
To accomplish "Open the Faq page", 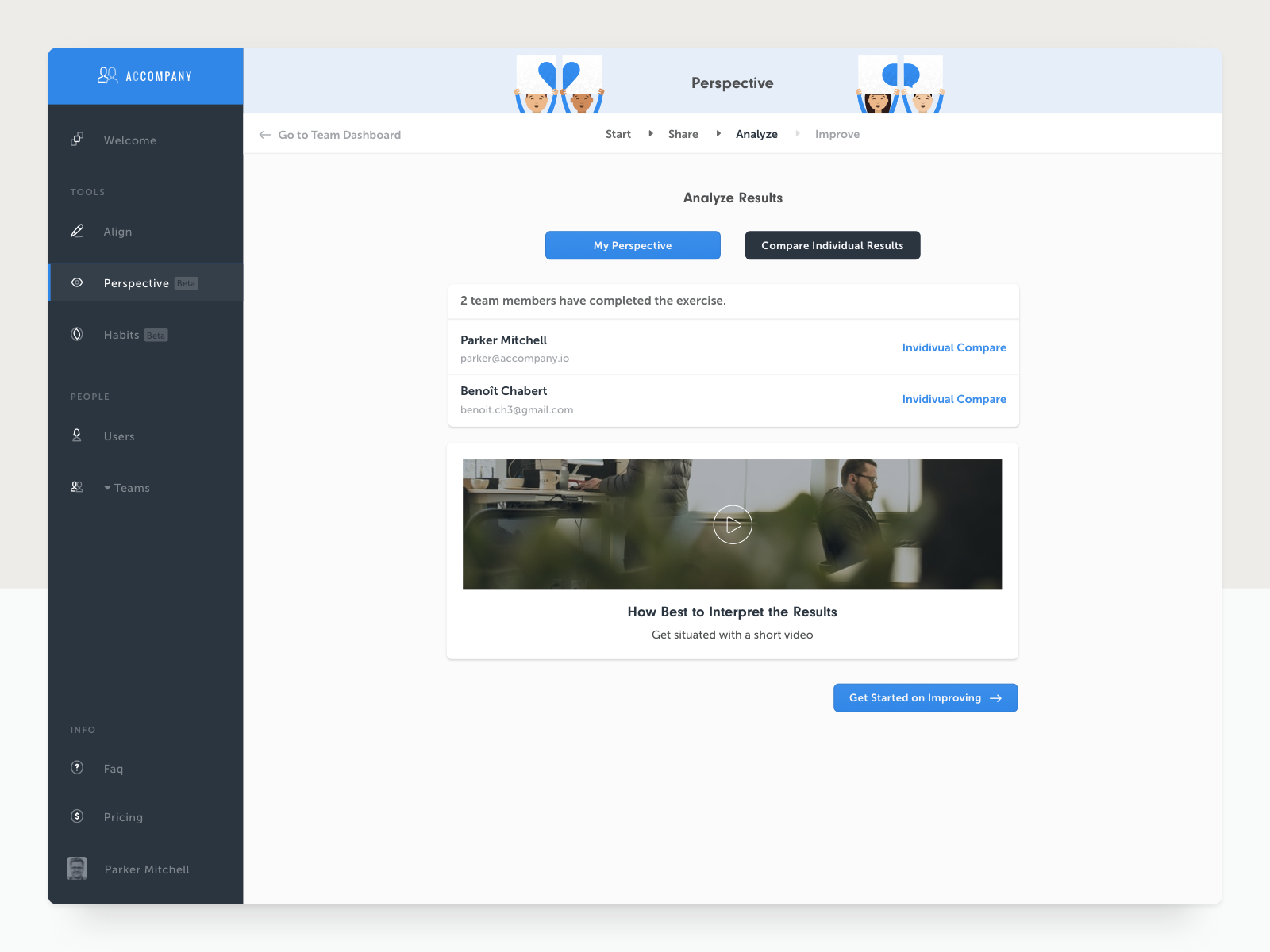I will [114, 769].
